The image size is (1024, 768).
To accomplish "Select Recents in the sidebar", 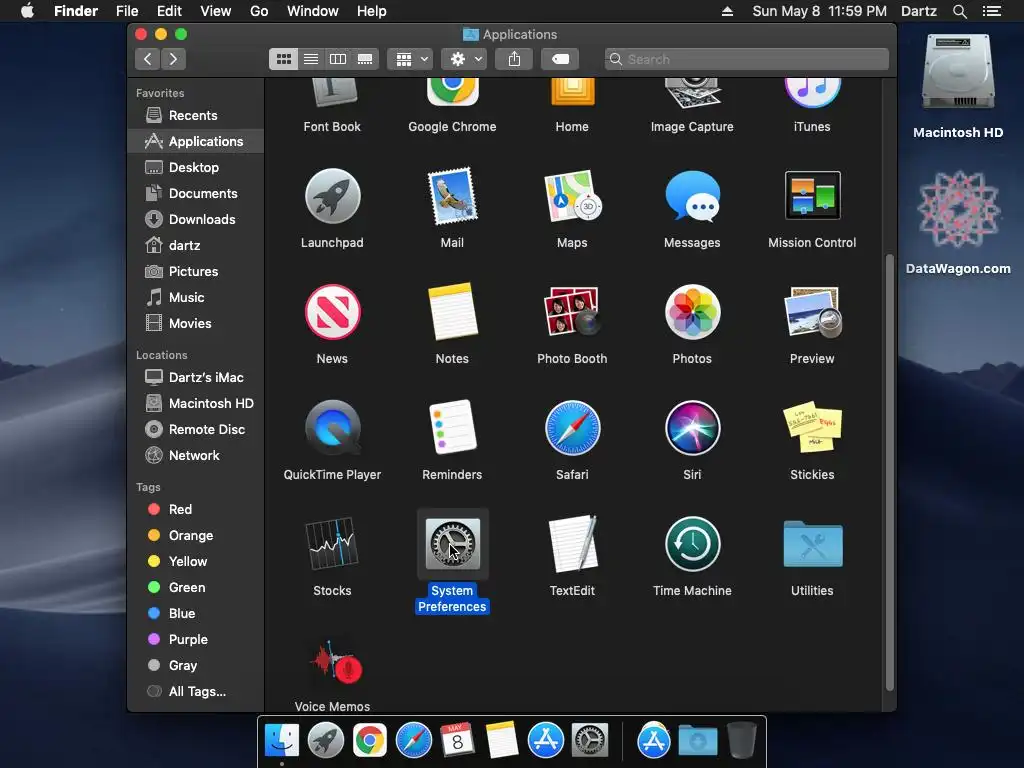I will [196, 116].
